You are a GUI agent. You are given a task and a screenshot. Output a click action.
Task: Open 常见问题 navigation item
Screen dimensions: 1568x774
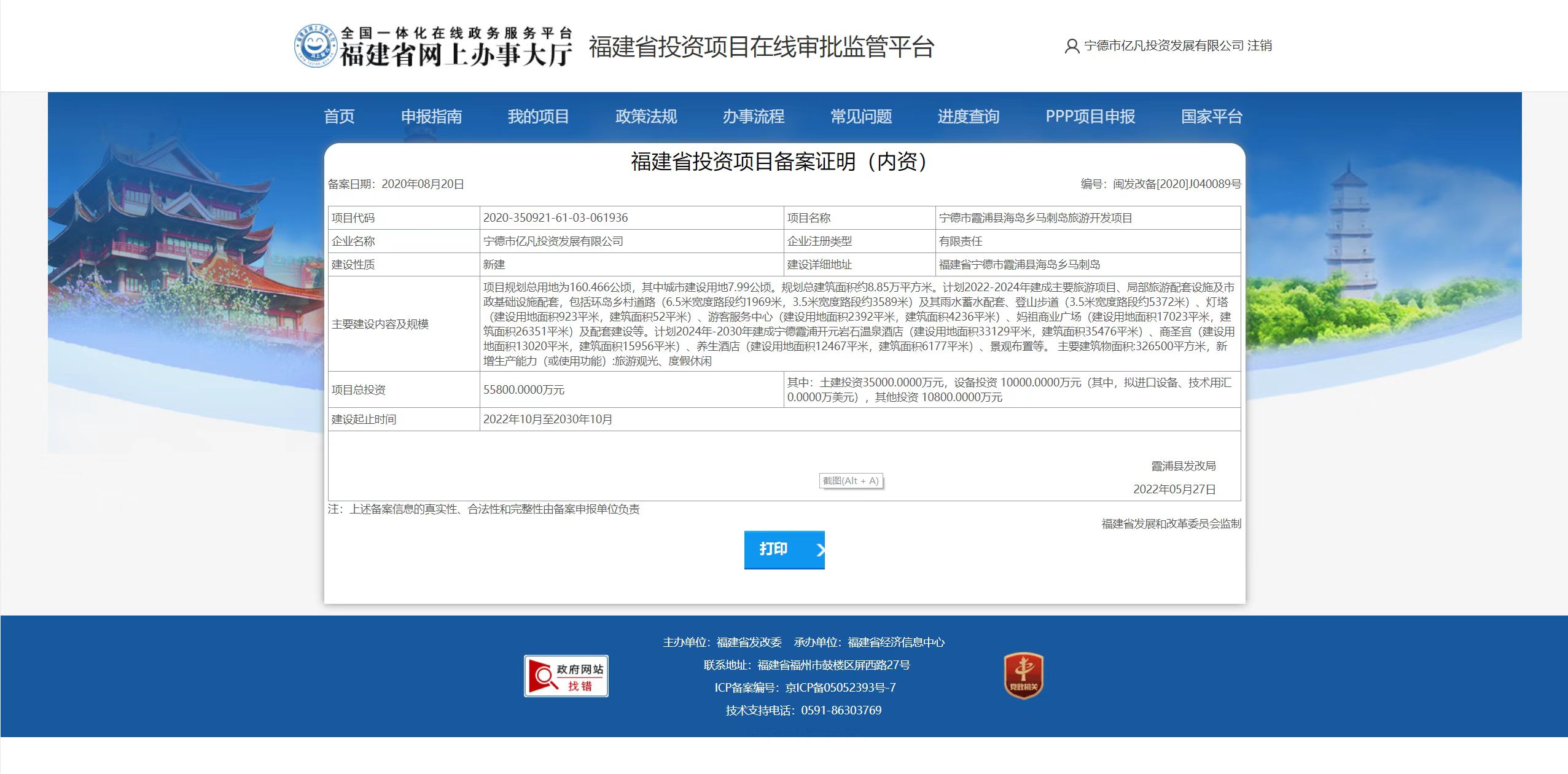click(860, 117)
